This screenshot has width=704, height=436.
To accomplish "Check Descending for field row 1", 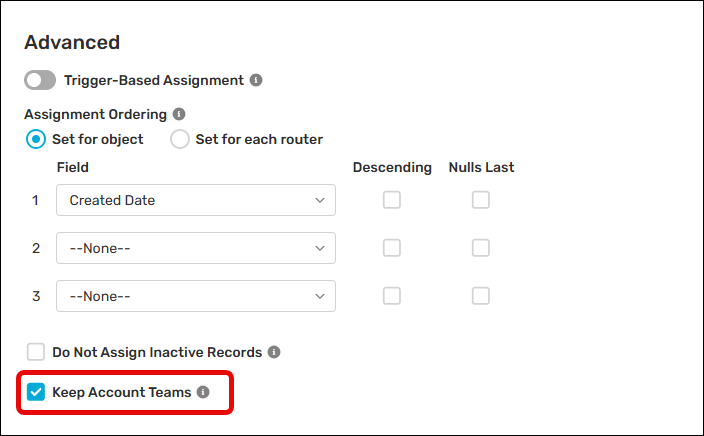I will (392, 200).
